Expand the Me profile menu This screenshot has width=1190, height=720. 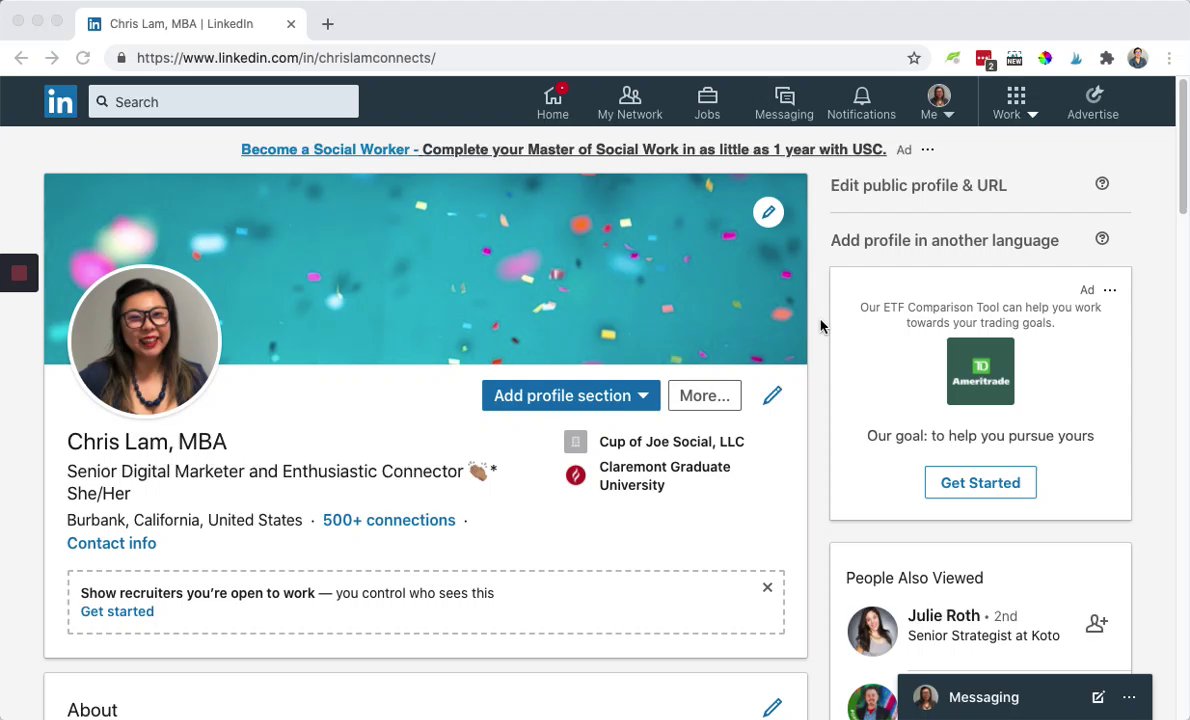coord(938,102)
